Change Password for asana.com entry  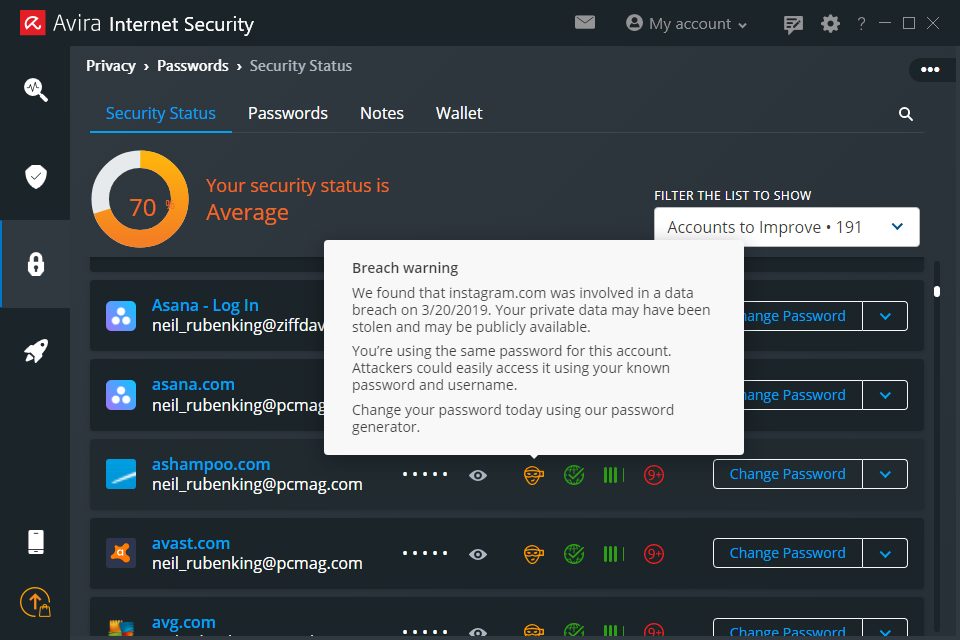click(x=803, y=395)
